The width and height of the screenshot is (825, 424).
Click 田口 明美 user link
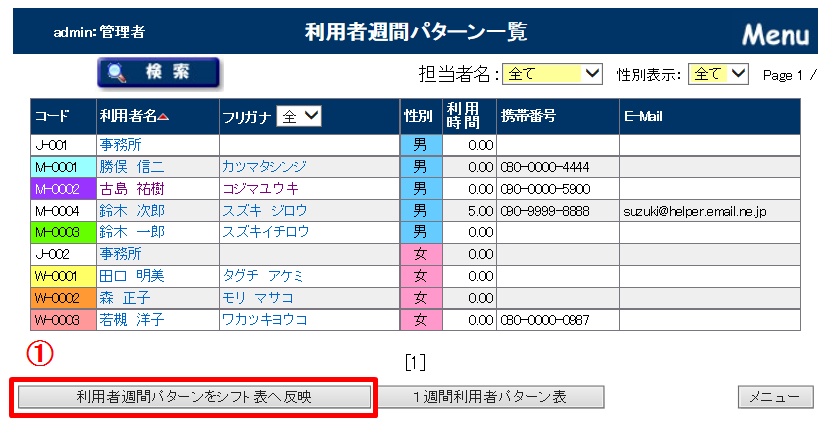(131, 276)
